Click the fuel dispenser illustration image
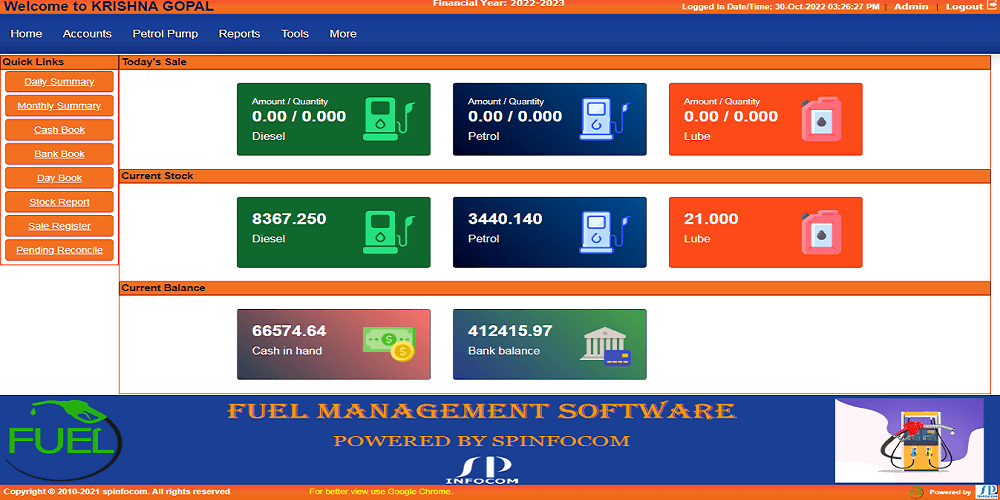 [x=909, y=440]
